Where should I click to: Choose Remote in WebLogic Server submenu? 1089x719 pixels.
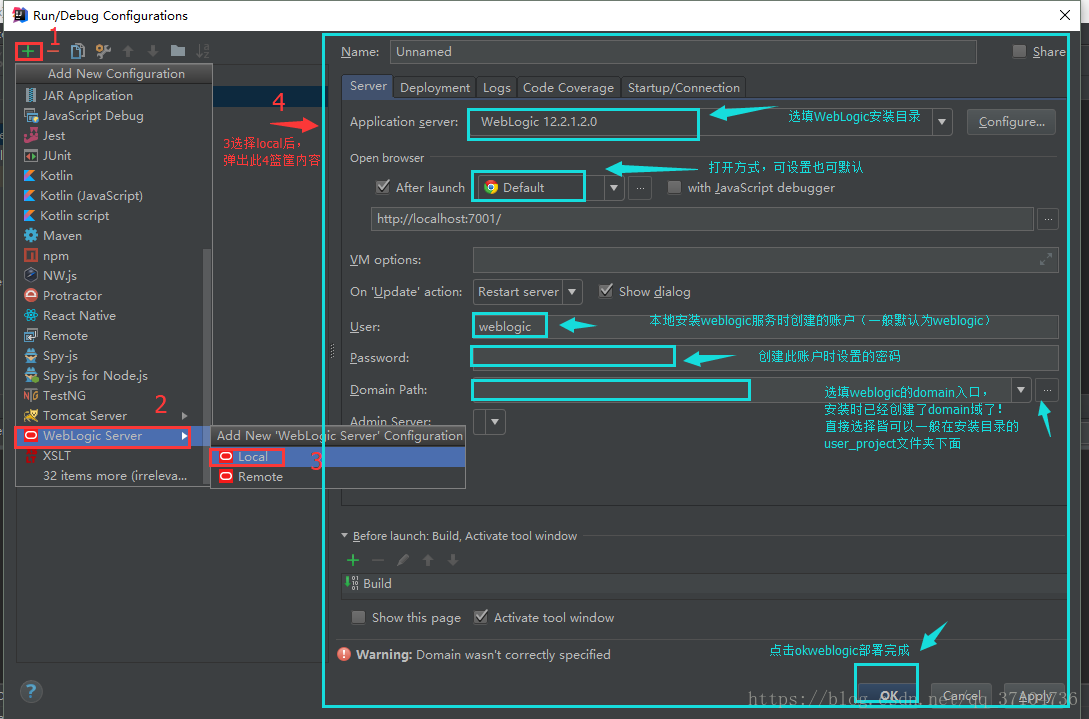click(x=338, y=477)
